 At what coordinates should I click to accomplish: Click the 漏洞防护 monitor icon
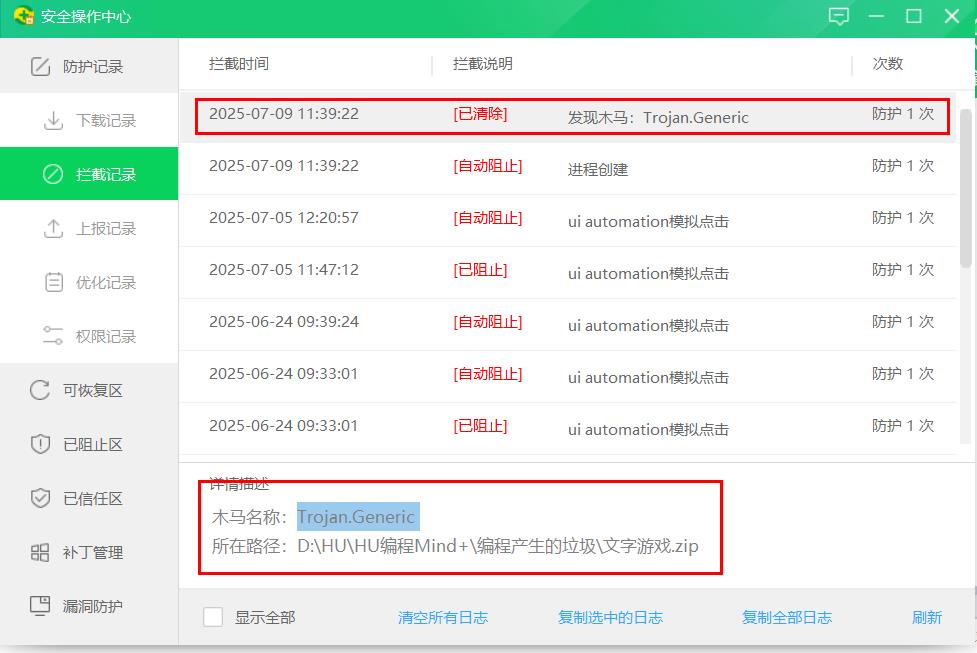click(x=40, y=606)
